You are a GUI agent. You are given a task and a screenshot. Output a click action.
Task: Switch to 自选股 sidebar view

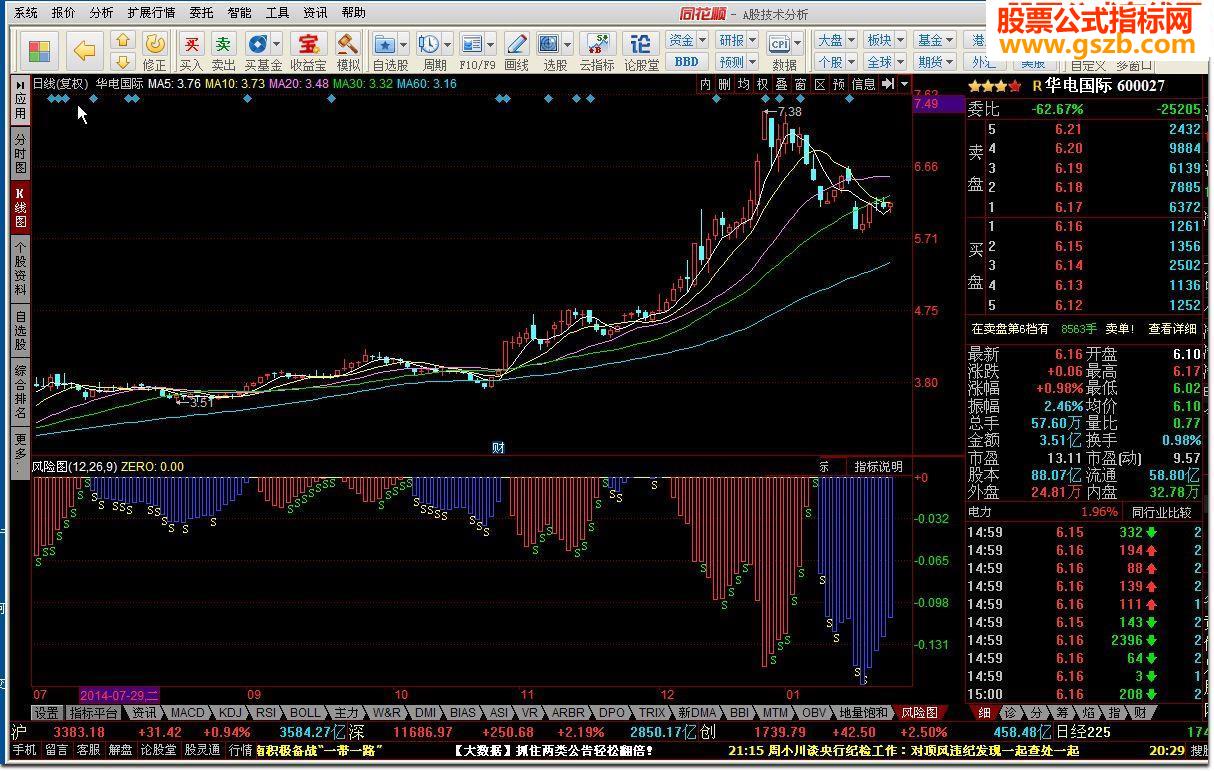coord(21,331)
